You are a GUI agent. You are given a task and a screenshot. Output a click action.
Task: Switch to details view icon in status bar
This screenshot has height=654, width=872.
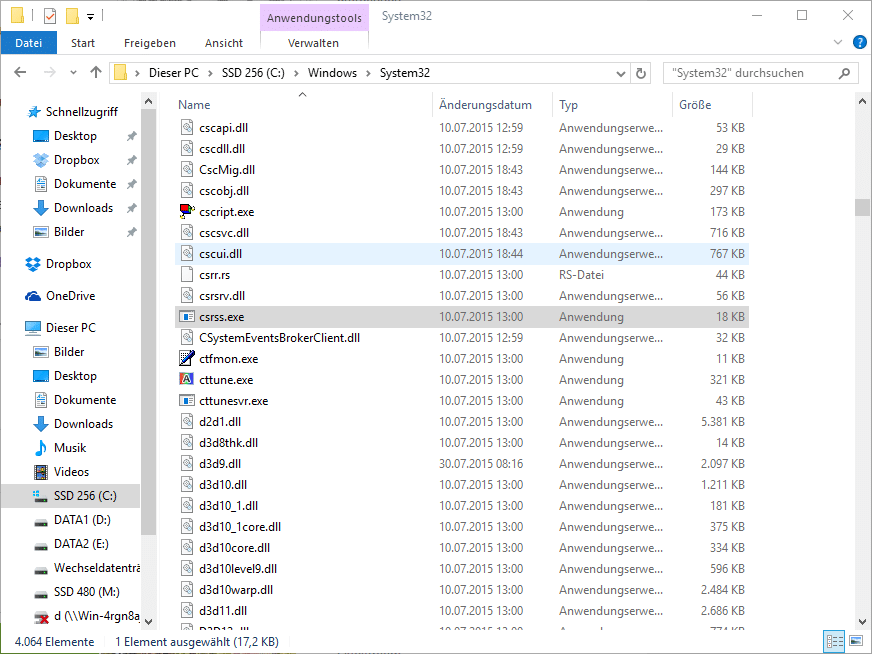[834, 641]
